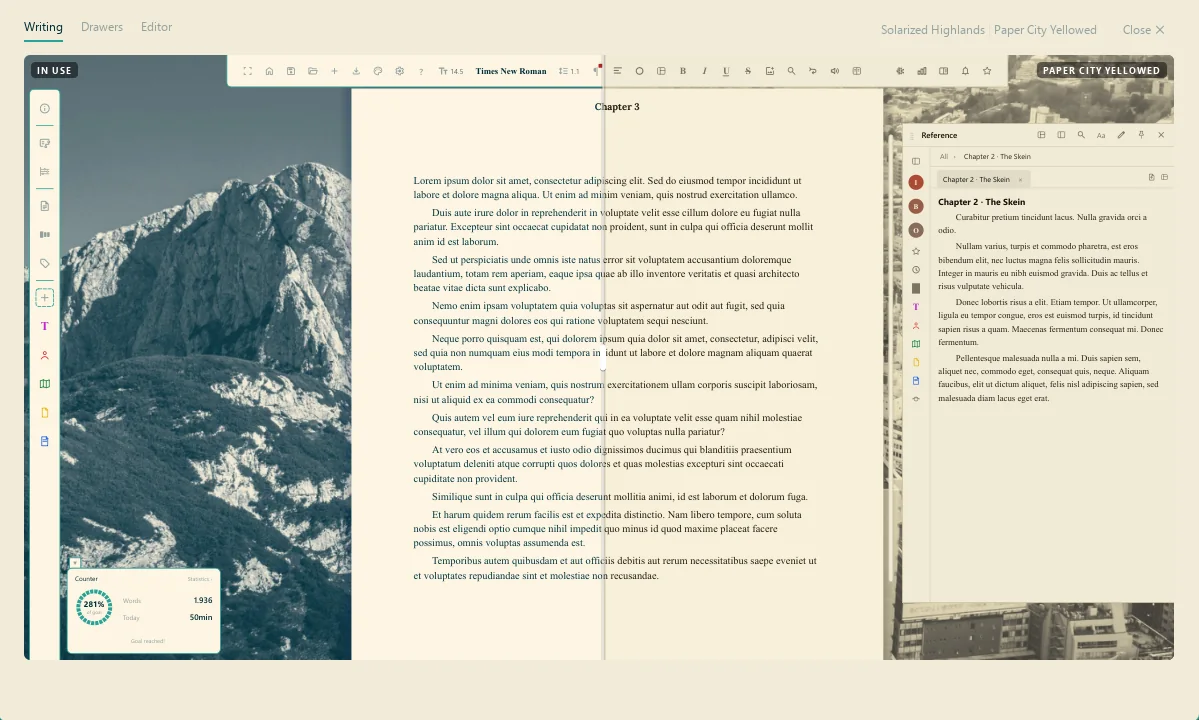1199x720 pixels.
Task: Toggle bold formatting
Action: pyautogui.click(x=683, y=71)
